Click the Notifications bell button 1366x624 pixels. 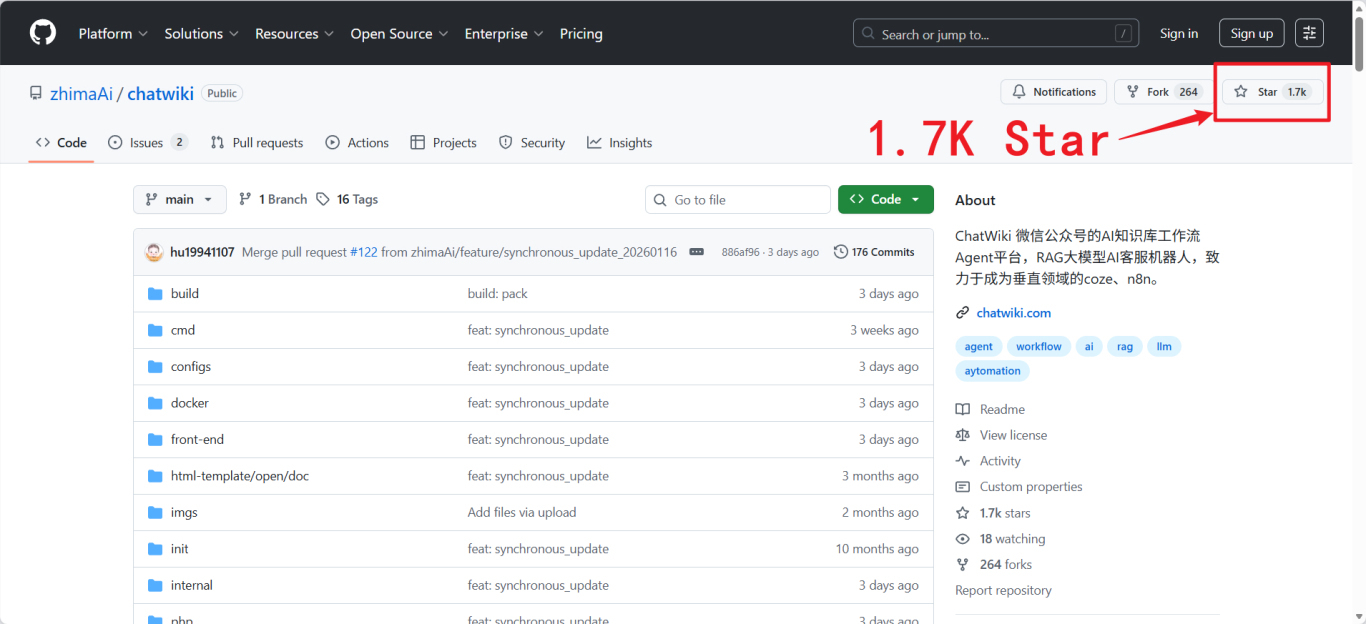tap(1053, 92)
